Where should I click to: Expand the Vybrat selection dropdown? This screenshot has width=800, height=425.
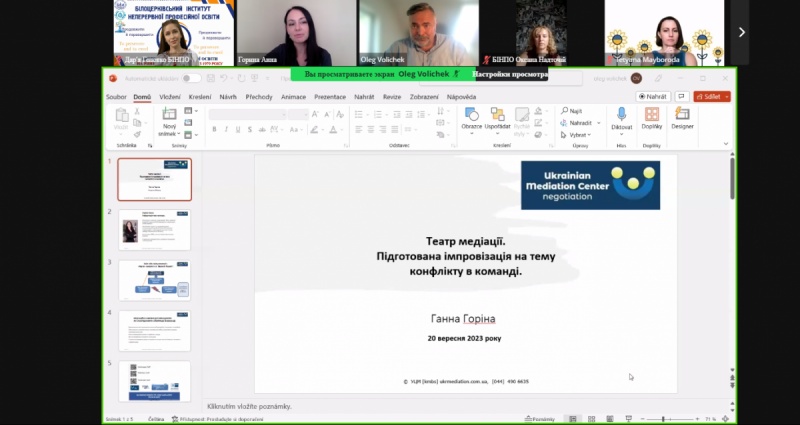click(x=578, y=134)
